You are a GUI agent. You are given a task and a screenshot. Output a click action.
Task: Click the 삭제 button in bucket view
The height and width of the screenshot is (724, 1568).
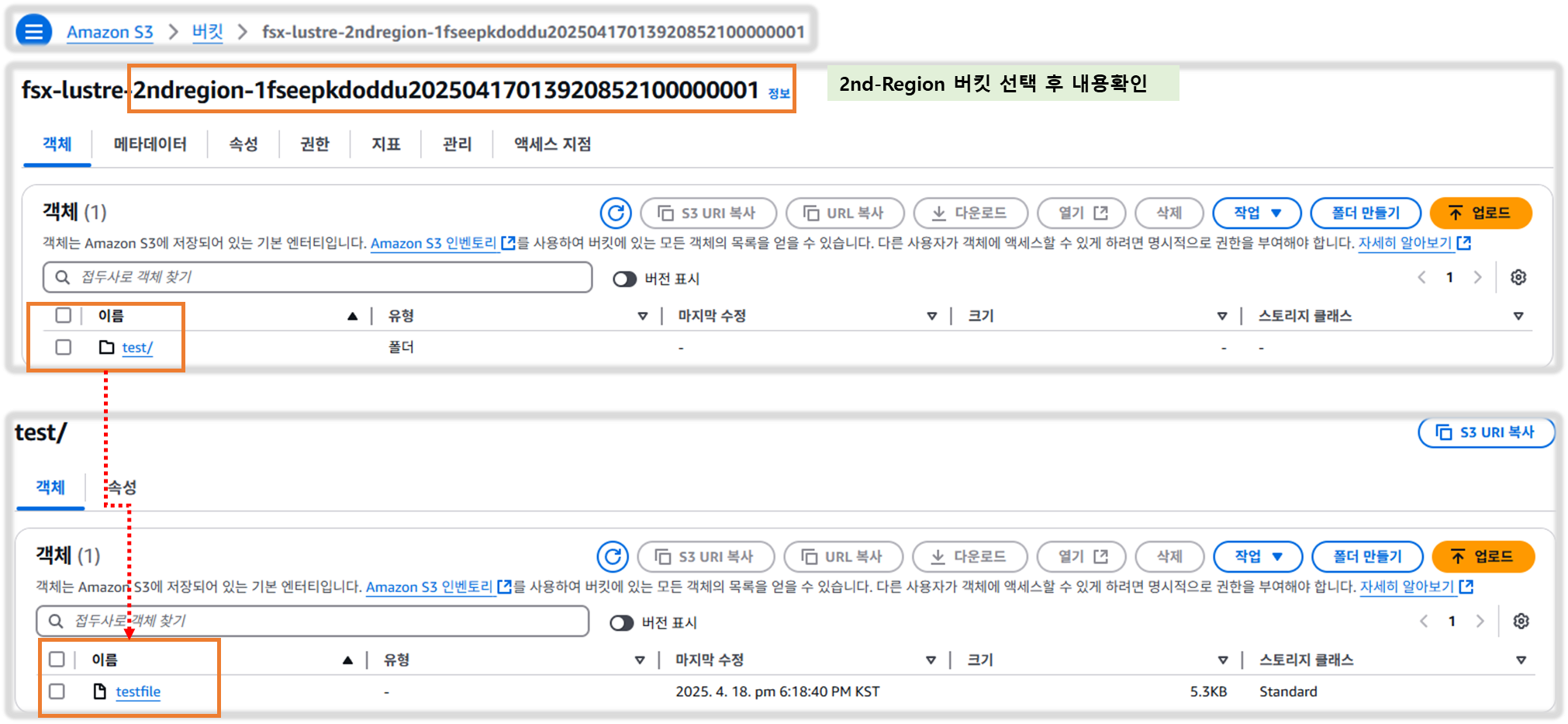[1169, 213]
